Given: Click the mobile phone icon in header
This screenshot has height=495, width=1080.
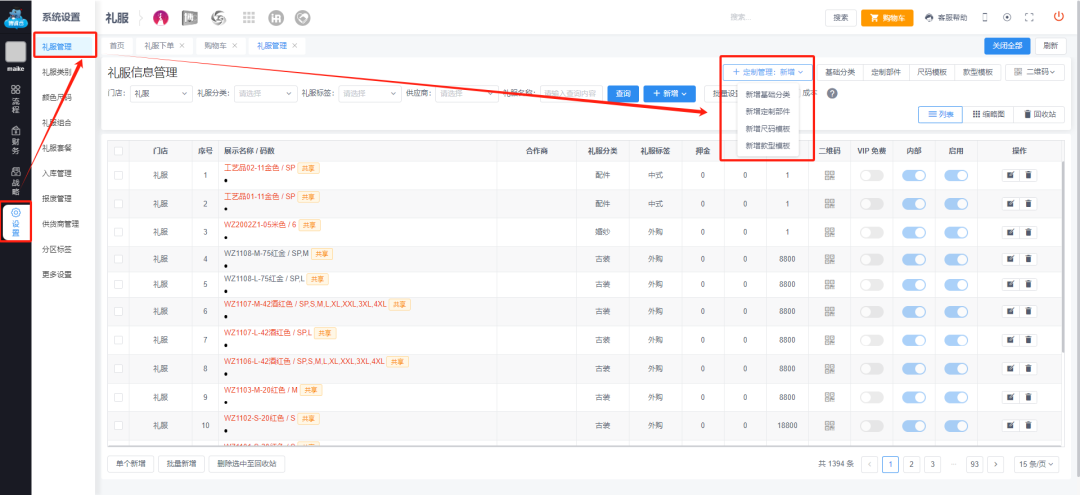Looking at the screenshot, I should point(984,18).
